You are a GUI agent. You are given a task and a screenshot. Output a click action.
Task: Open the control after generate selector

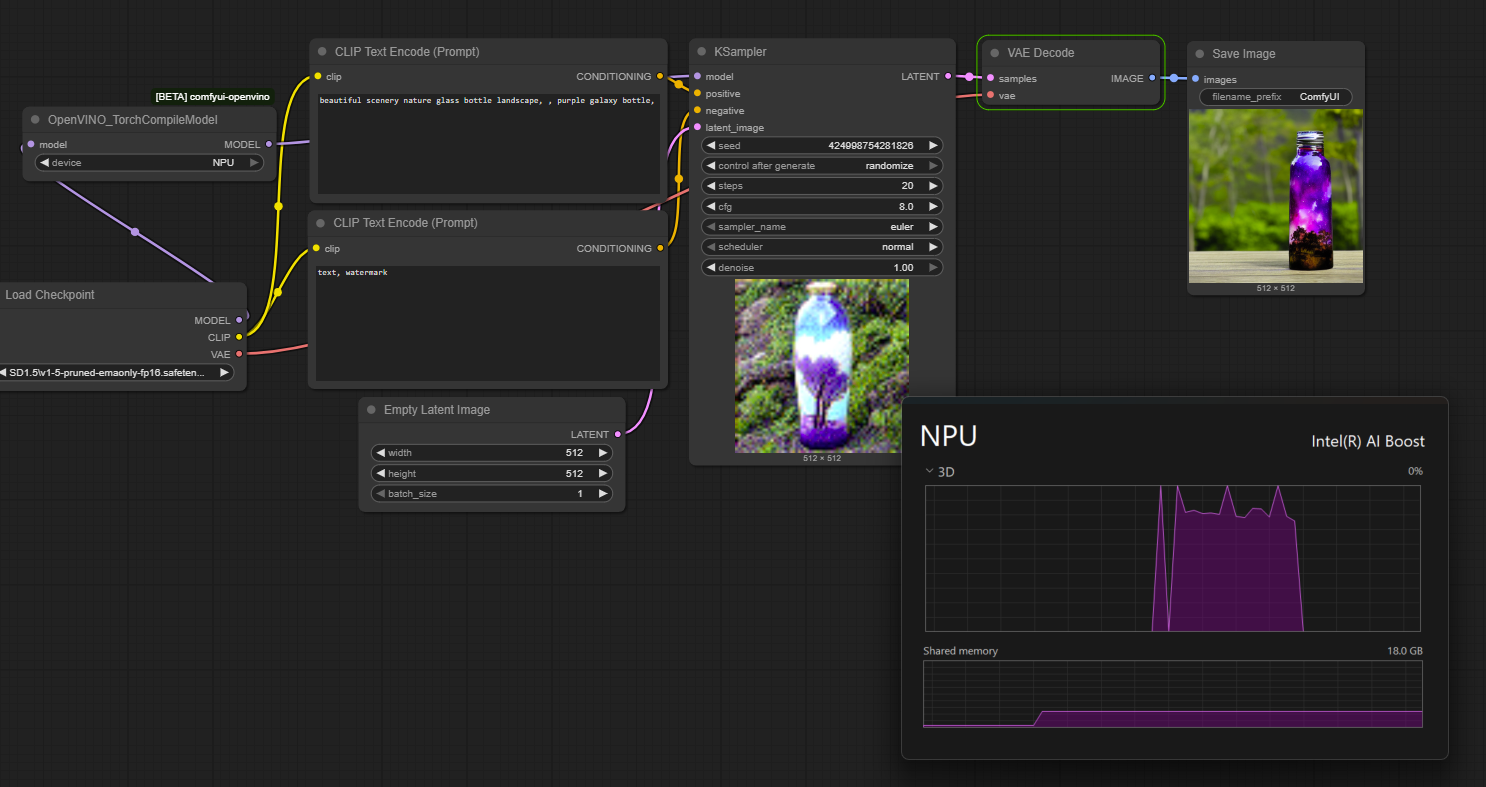[x=822, y=166]
